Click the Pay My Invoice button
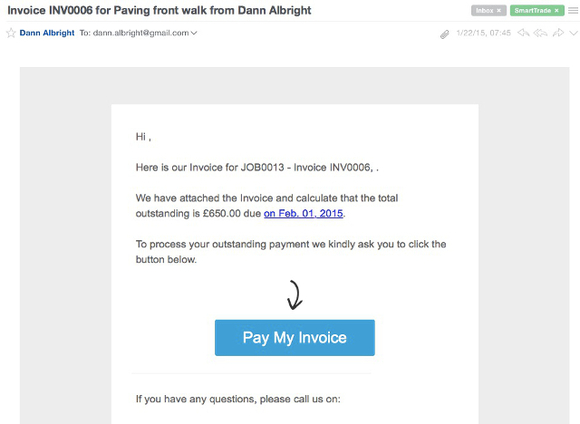Viewport: 580px width, 424px height. pos(294,337)
